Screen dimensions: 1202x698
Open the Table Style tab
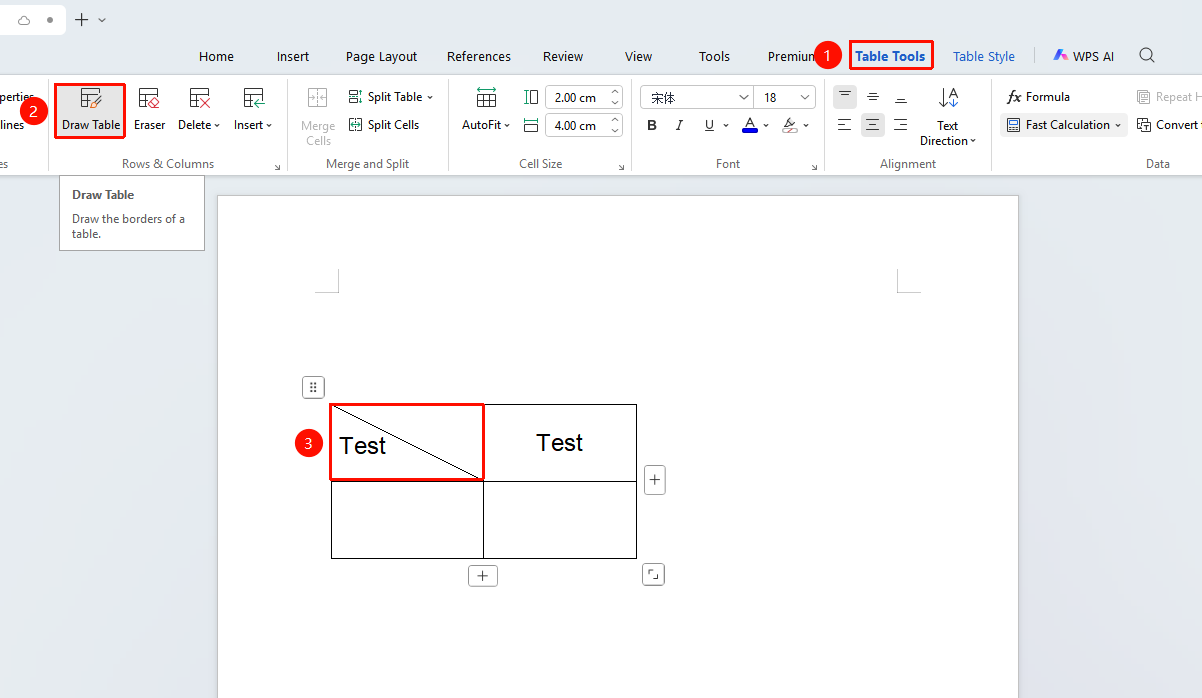(984, 56)
